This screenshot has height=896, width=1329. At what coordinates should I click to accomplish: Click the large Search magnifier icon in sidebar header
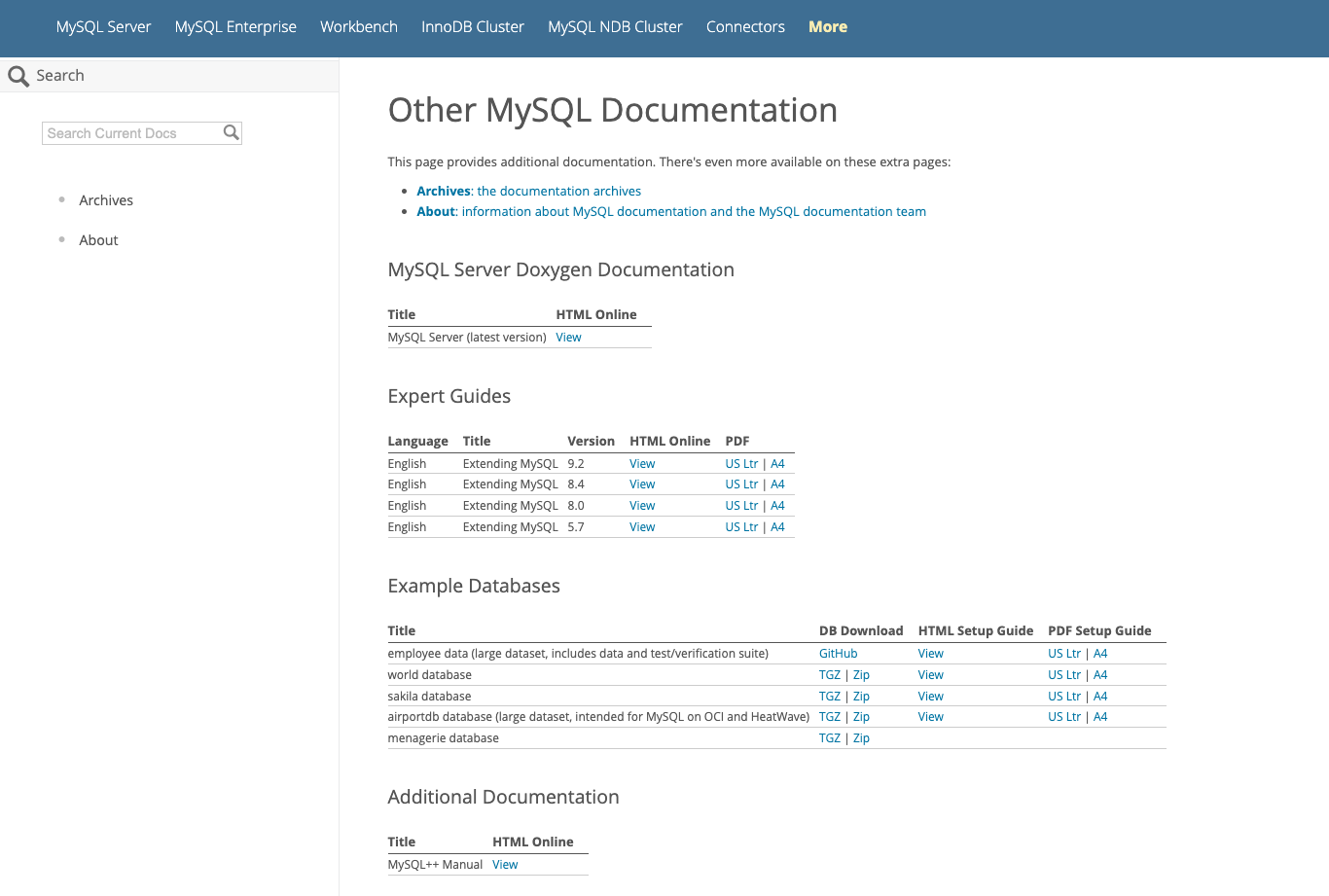pyautogui.click(x=18, y=76)
